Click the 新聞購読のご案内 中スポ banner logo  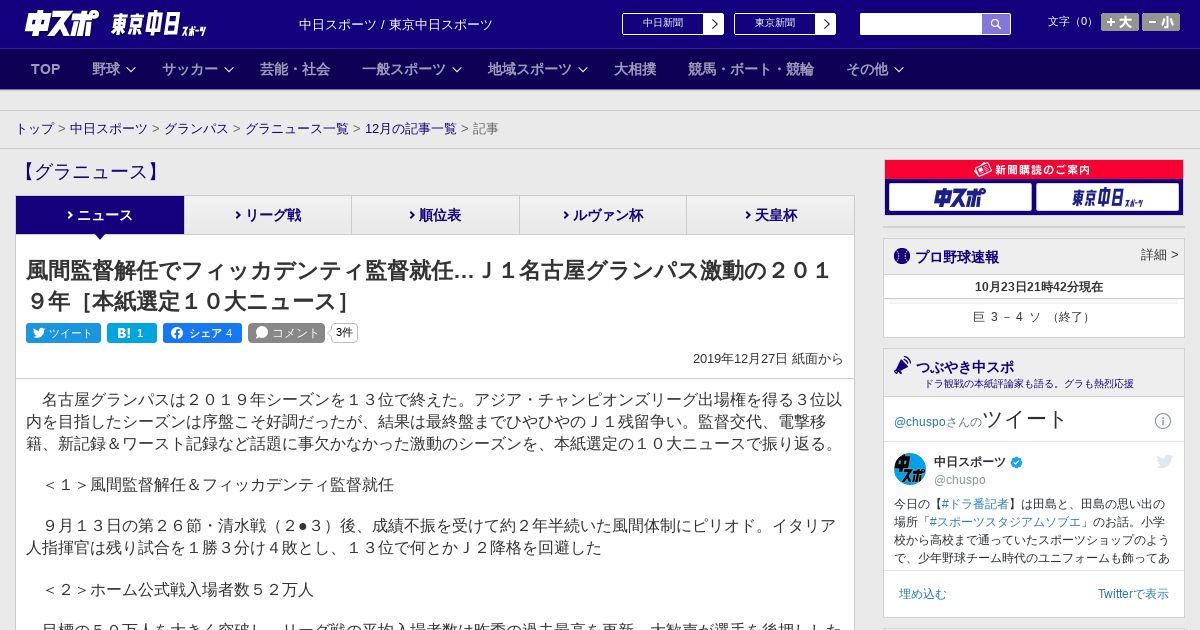point(960,197)
